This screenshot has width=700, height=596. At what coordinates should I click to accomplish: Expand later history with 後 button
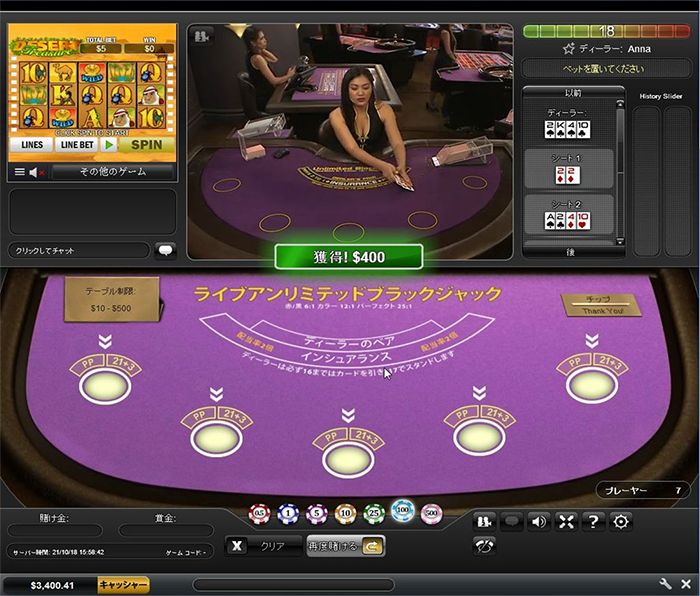(x=570, y=252)
